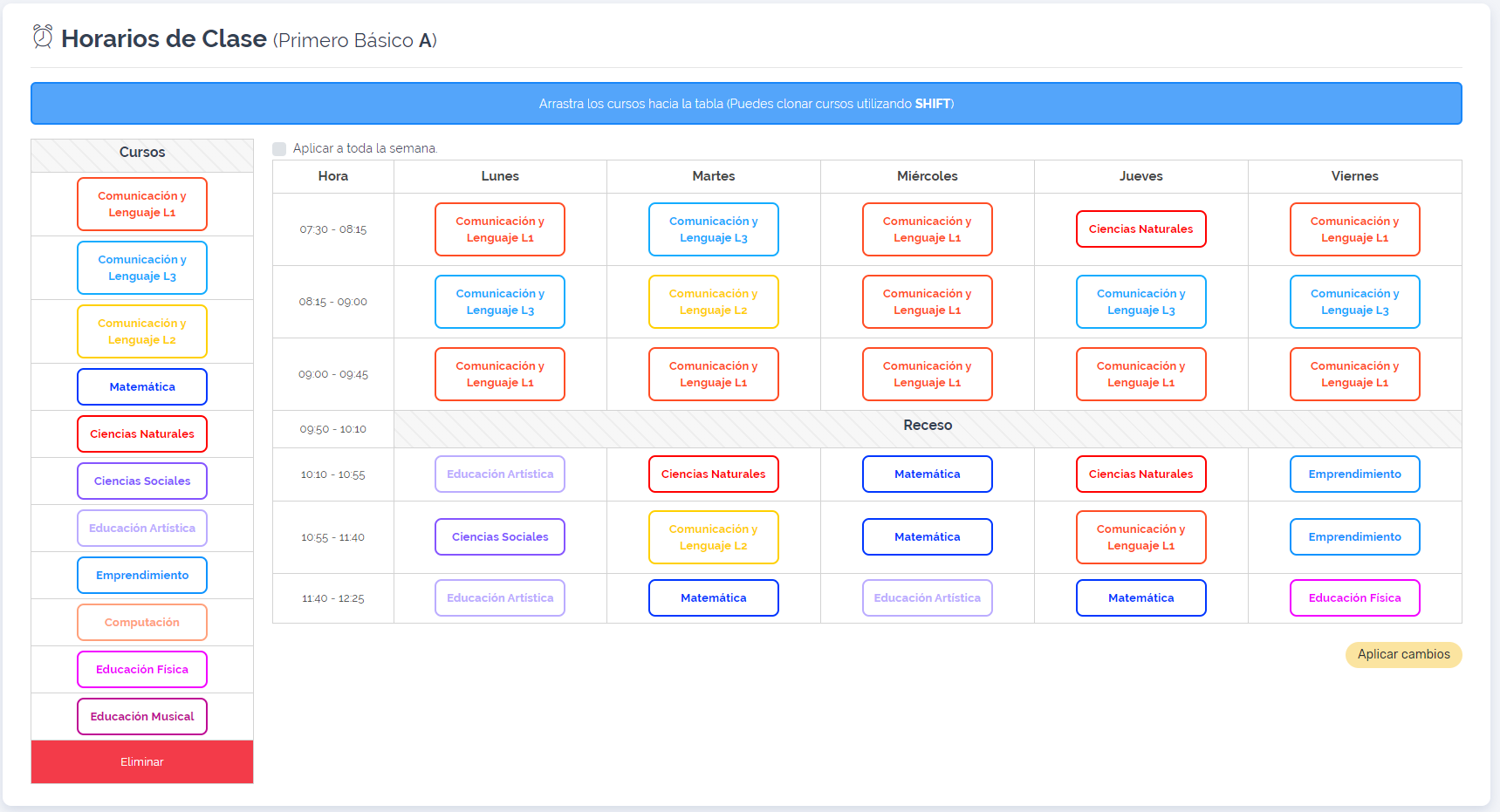The image size is (1500, 812).
Task: Select Computación in the Cursos list
Action: 142,623
